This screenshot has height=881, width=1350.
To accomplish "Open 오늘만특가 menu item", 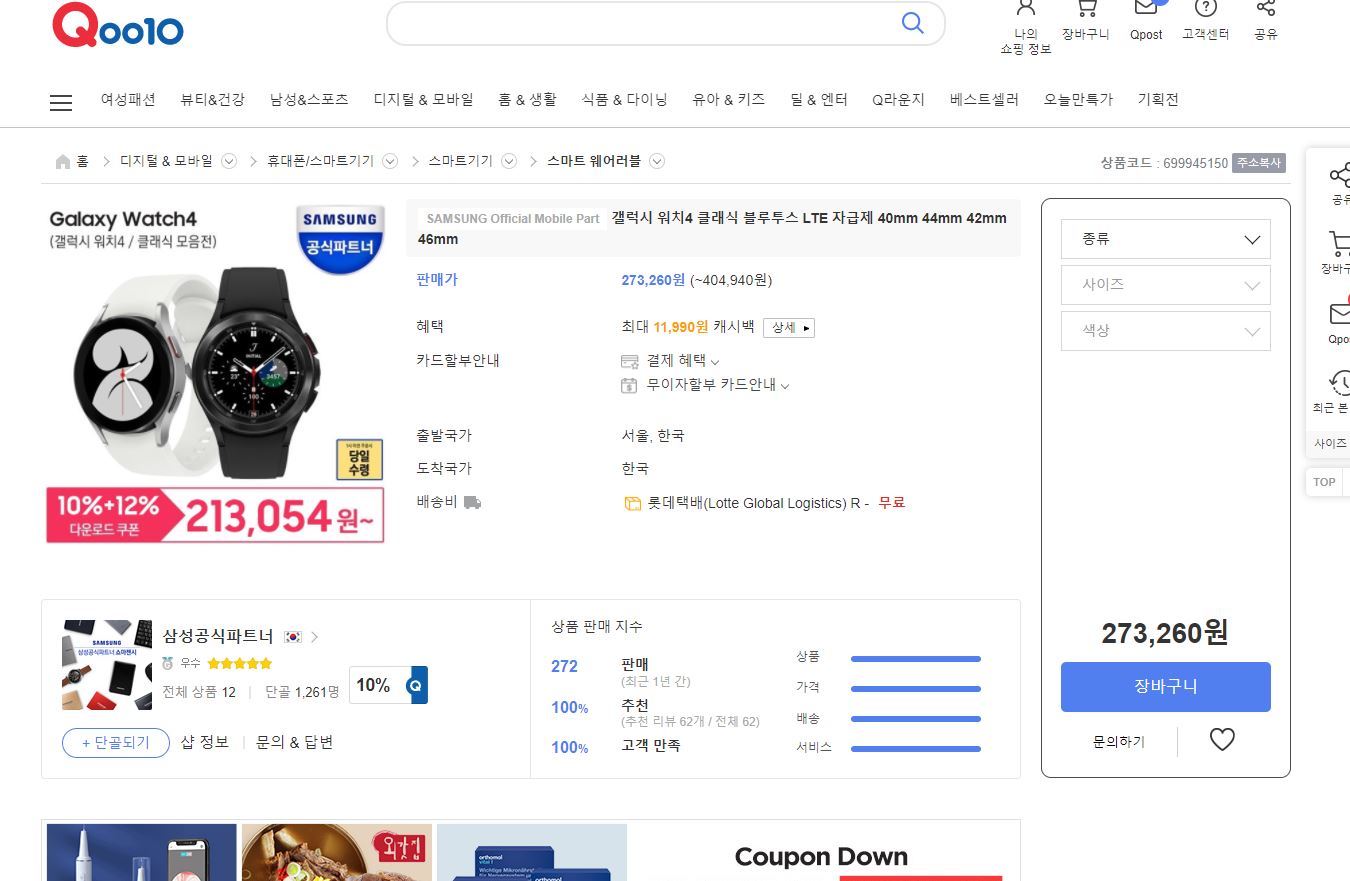I will point(1078,100).
